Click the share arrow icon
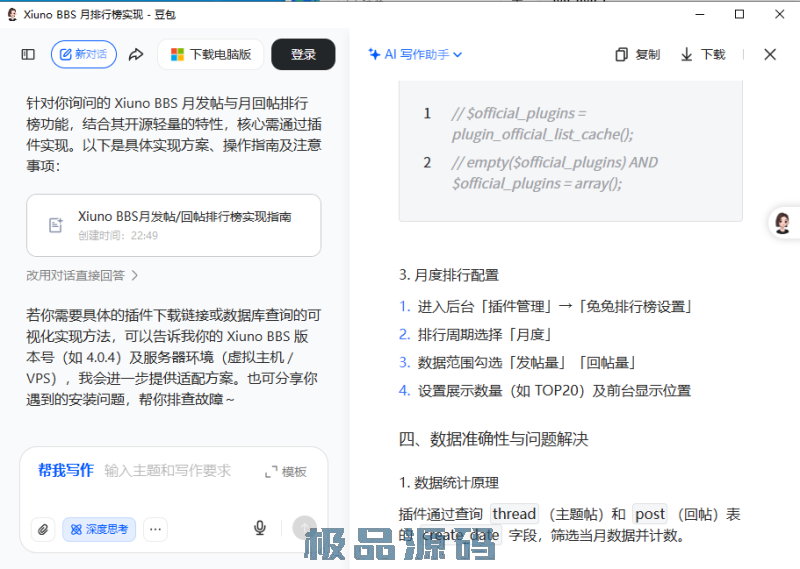The width and height of the screenshot is (800, 569). click(x=136, y=55)
